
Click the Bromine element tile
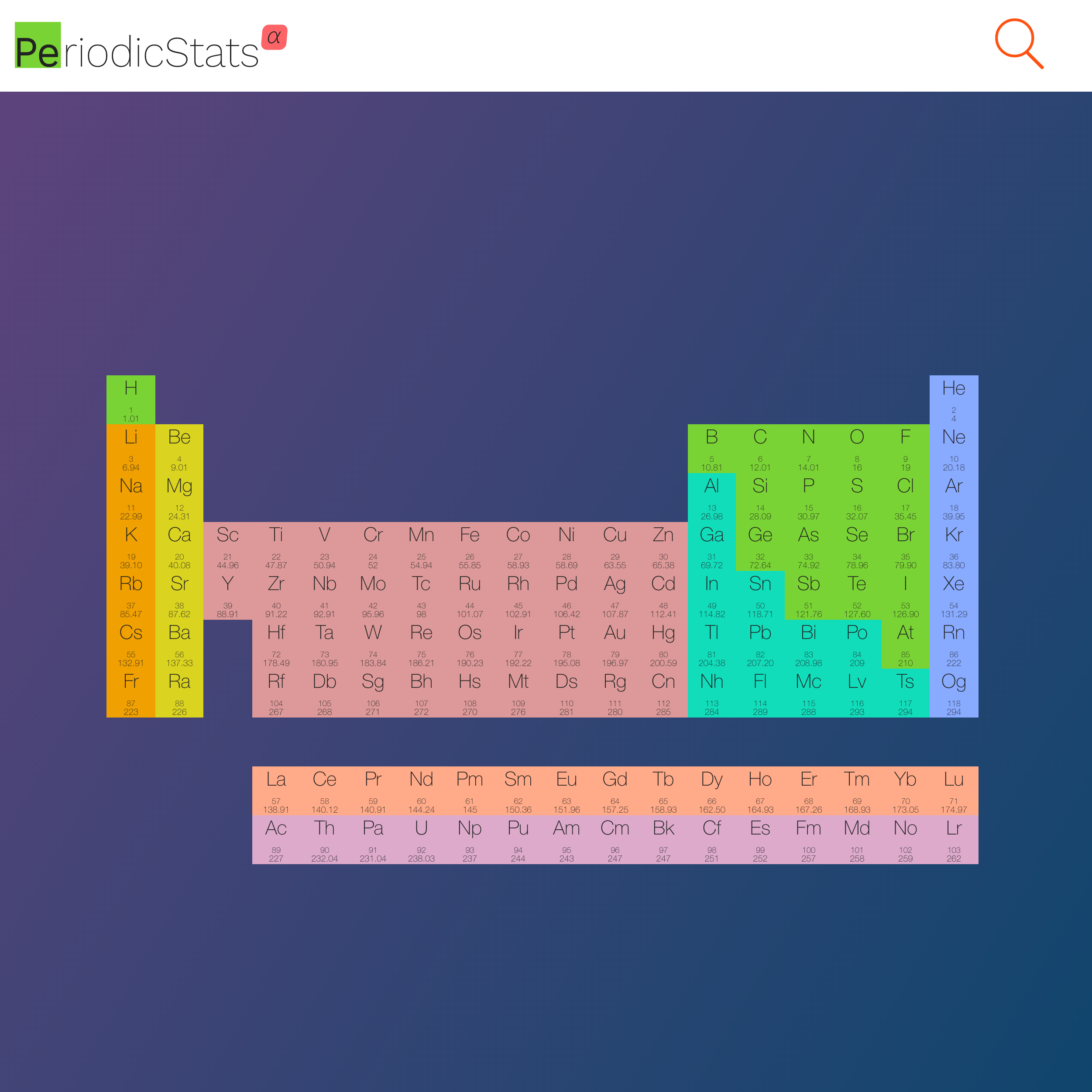click(x=906, y=546)
